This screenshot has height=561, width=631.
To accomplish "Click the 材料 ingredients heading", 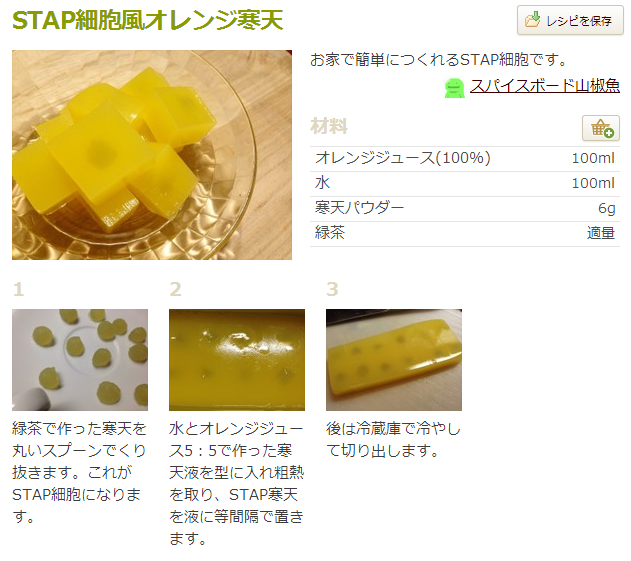I will [329, 126].
